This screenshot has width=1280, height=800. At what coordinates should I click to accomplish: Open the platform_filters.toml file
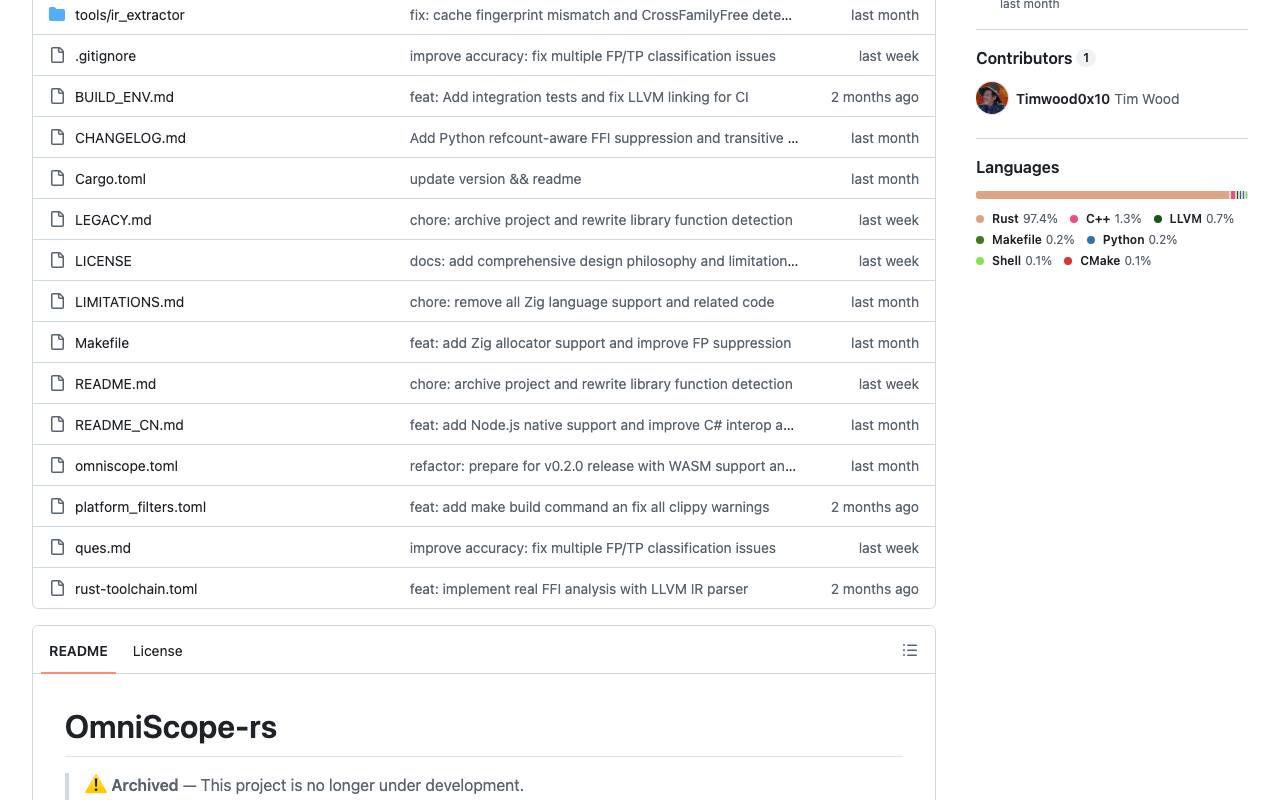click(x=140, y=507)
